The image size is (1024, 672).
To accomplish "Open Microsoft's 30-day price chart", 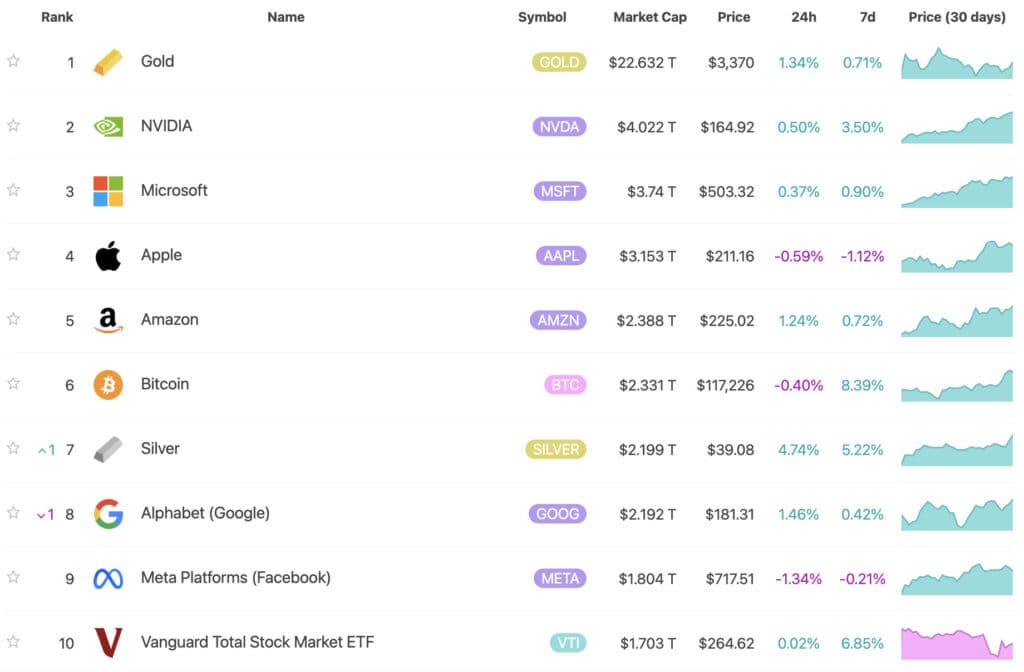I will [x=957, y=192].
